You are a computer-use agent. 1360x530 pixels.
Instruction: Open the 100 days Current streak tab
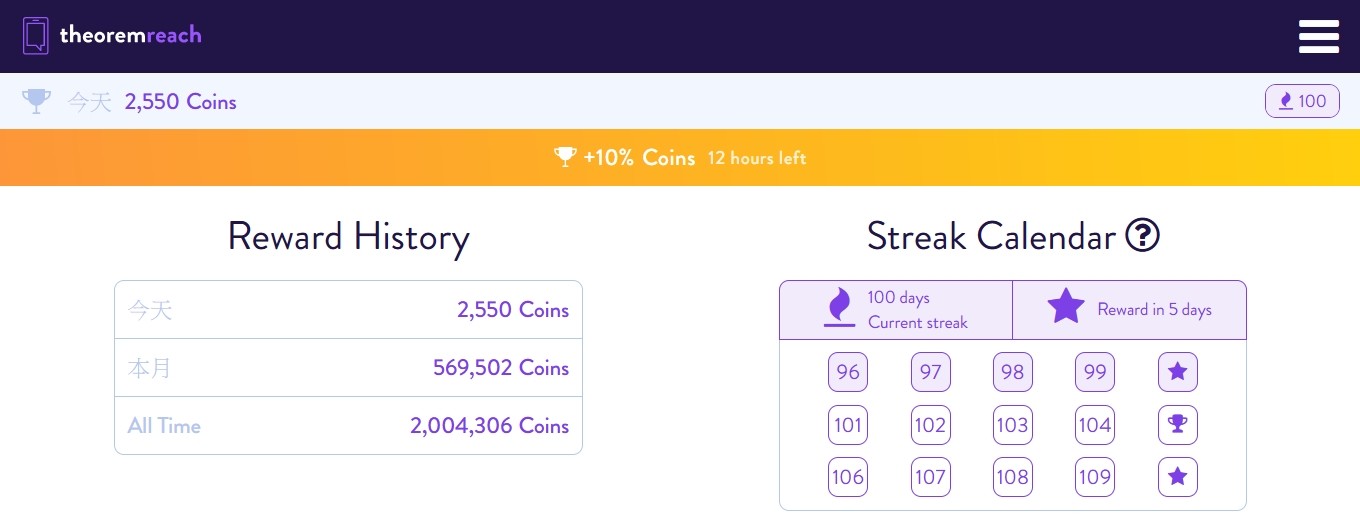[896, 310]
